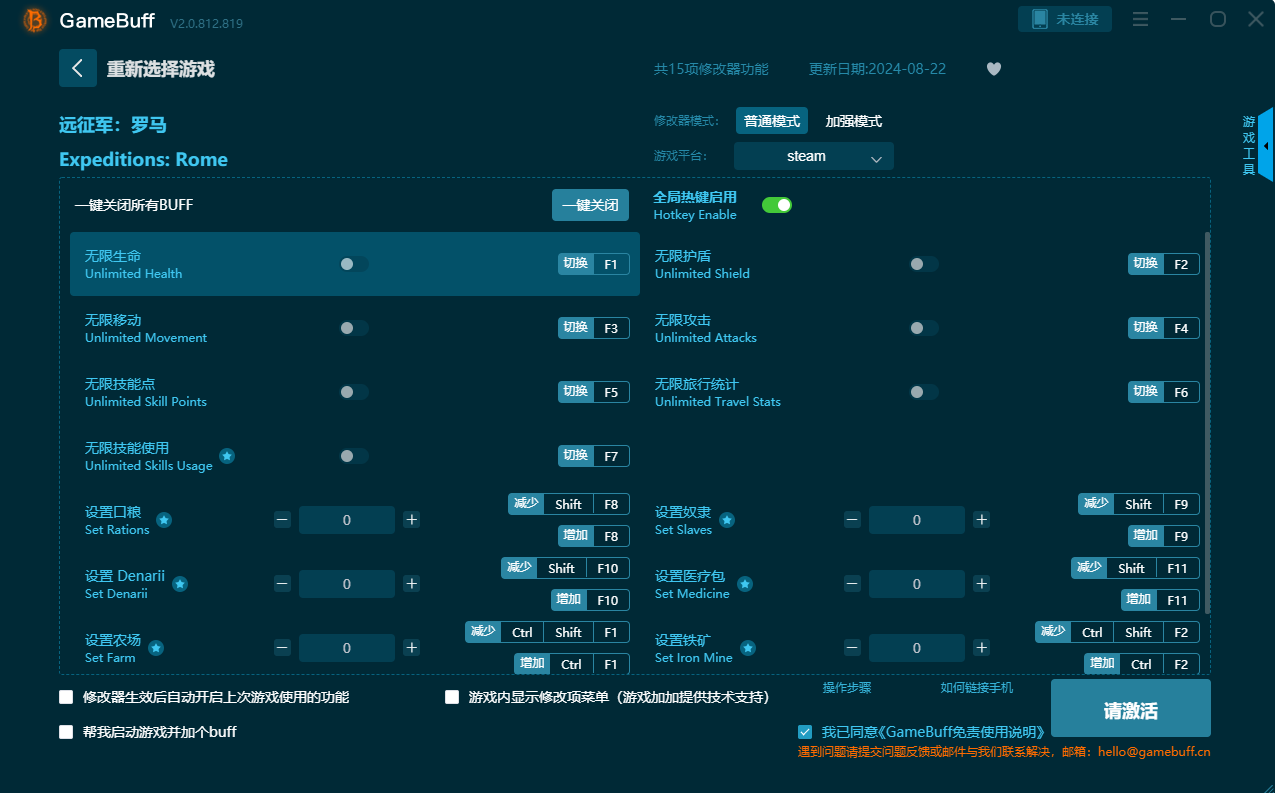Click the phone connection icon
Image resolution: width=1276 pixels, height=793 pixels.
coord(1039,19)
